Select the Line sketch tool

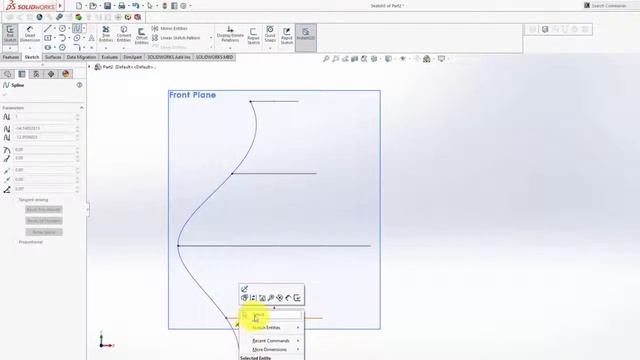click(x=48, y=29)
